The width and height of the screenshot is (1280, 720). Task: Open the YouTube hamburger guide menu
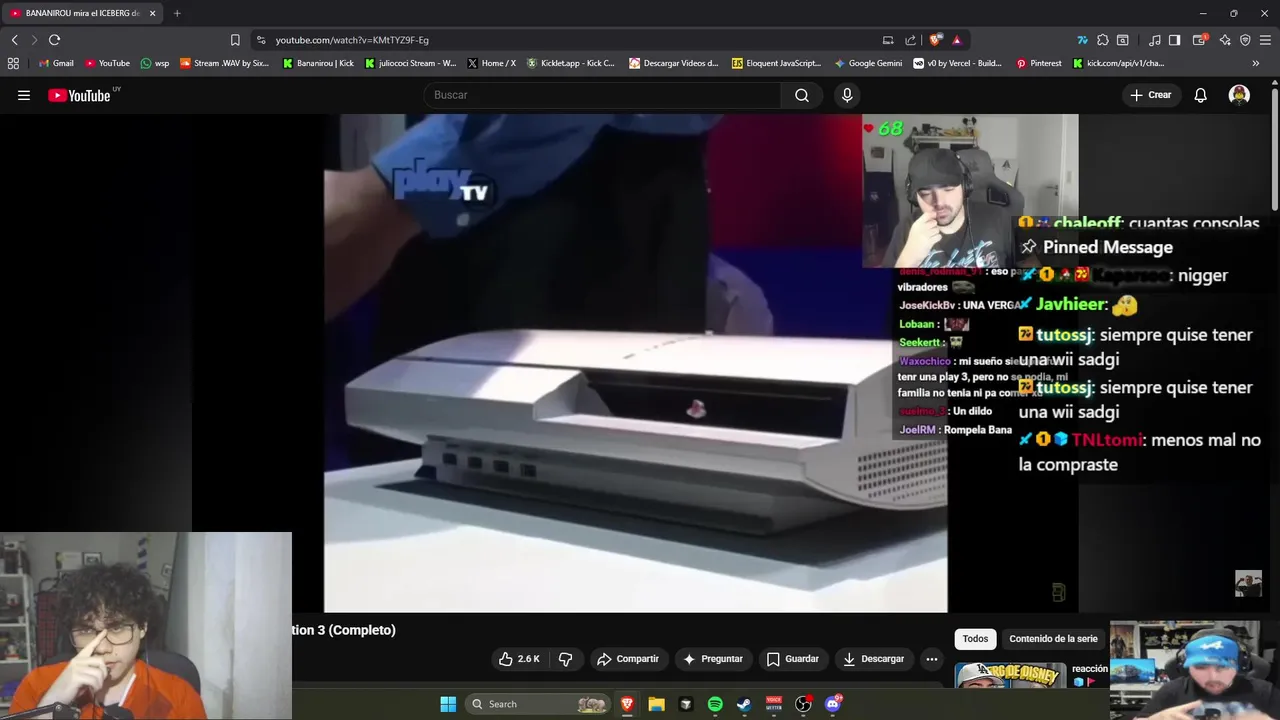(24, 95)
